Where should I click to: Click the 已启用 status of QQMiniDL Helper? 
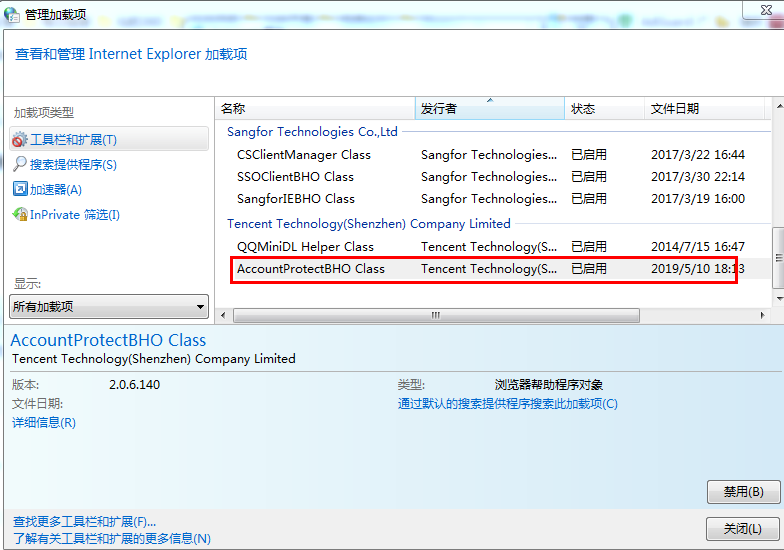click(589, 246)
